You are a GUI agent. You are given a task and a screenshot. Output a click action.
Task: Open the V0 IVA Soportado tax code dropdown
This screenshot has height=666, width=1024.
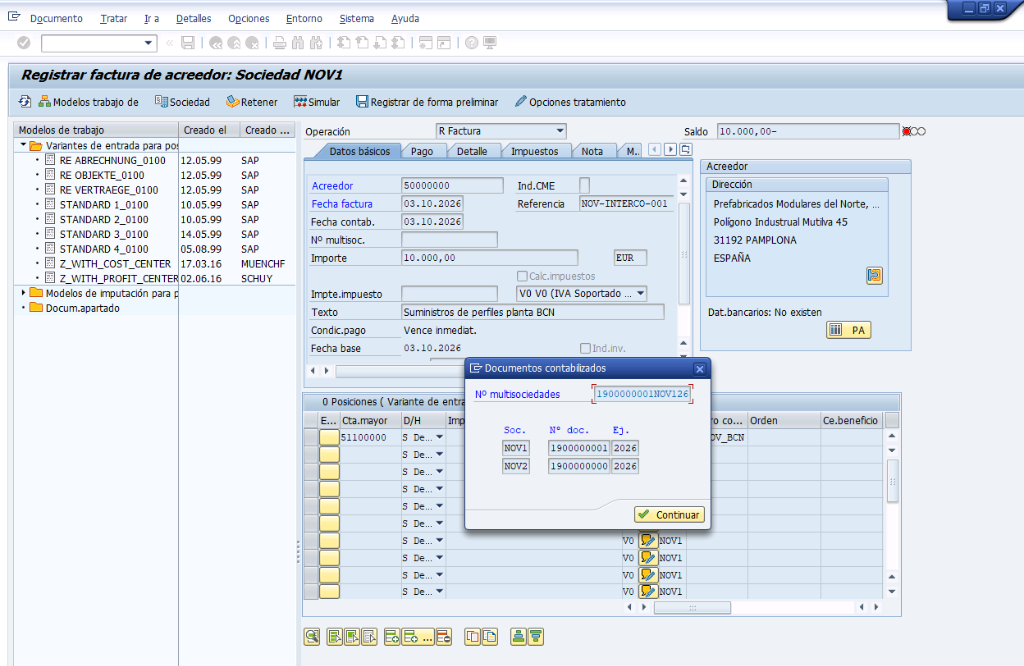pos(641,294)
